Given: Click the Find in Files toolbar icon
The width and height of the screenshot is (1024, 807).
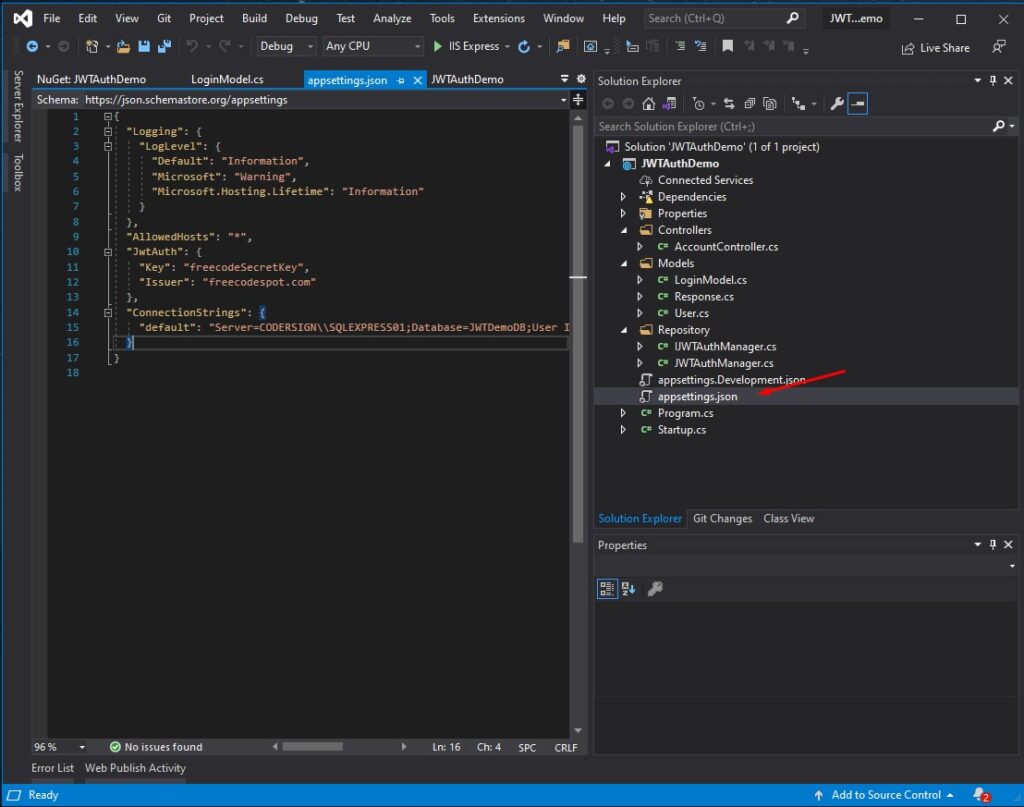Looking at the screenshot, I should [x=562, y=46].
